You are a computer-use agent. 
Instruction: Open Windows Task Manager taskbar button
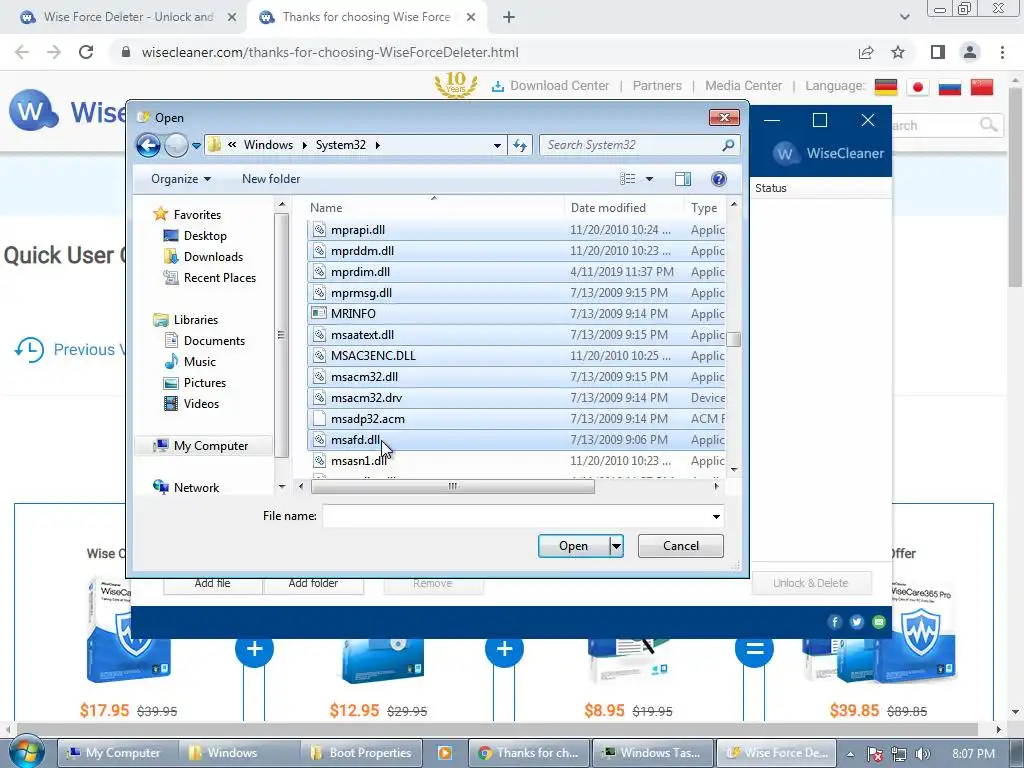click(x=653, y=753)
